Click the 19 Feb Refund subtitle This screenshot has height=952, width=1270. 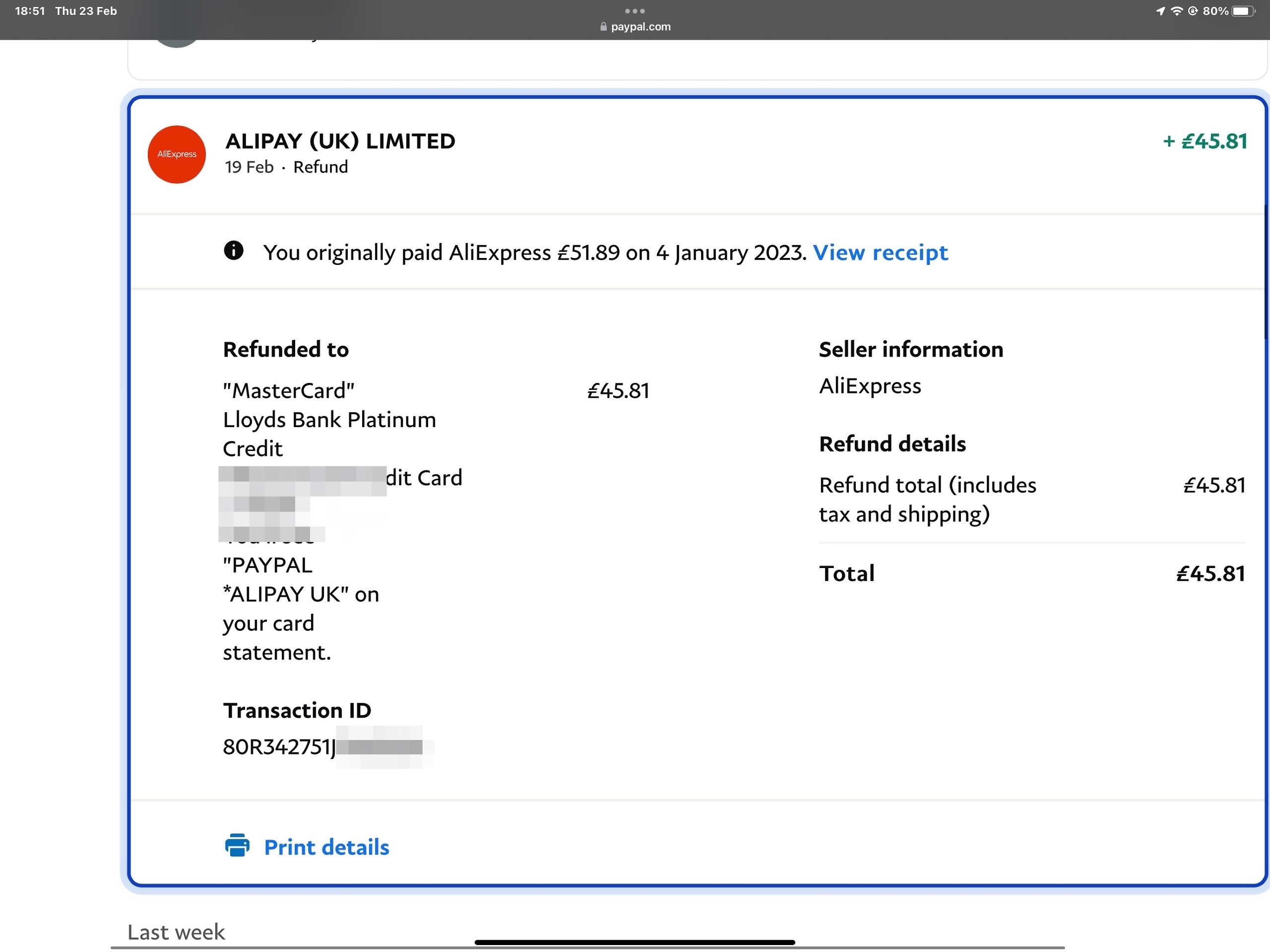pos(286,167)
